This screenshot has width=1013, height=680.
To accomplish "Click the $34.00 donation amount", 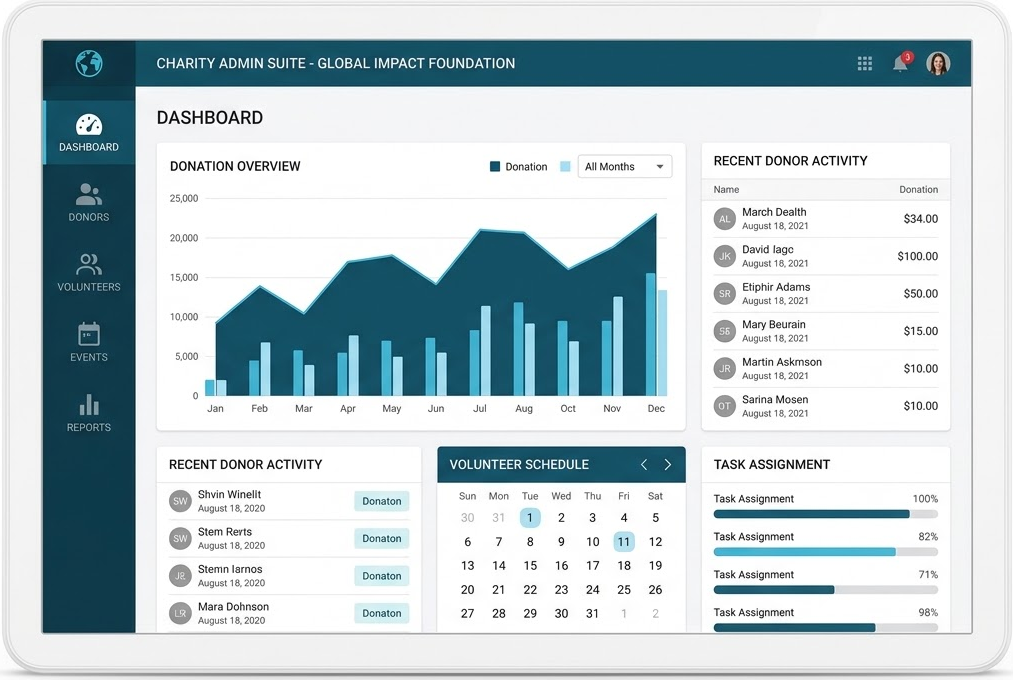I will [921, 219].
